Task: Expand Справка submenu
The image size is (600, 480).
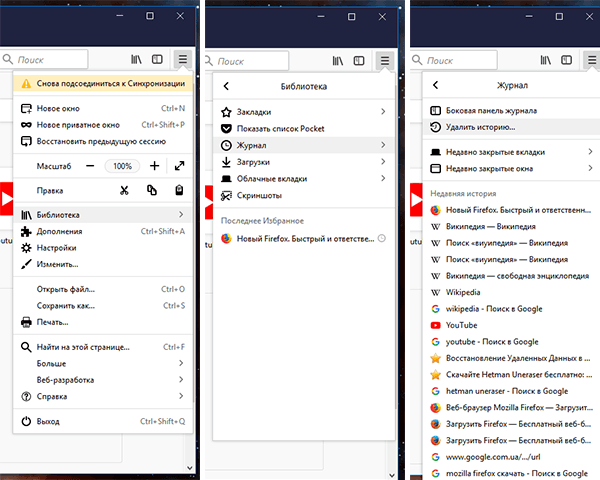Action: pos(103,396)
